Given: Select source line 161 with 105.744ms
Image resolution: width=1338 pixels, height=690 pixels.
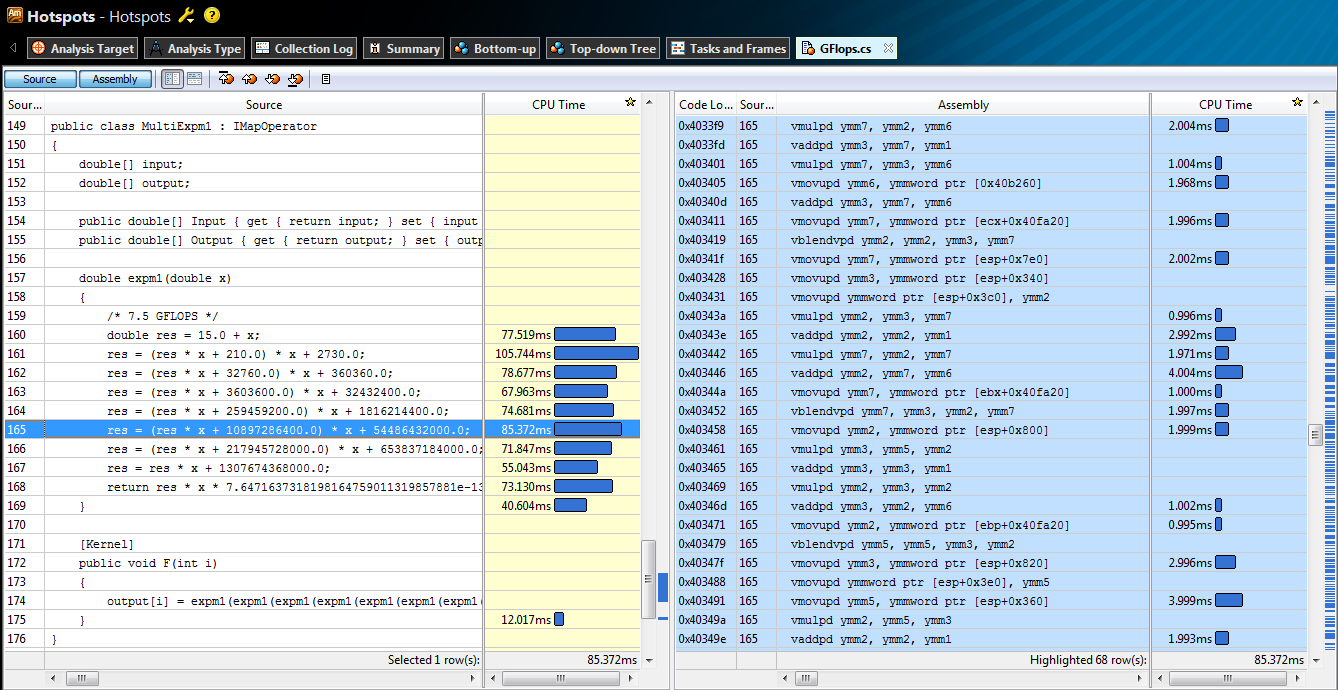Looking at the screenshot, I should [x=322, y=354].
